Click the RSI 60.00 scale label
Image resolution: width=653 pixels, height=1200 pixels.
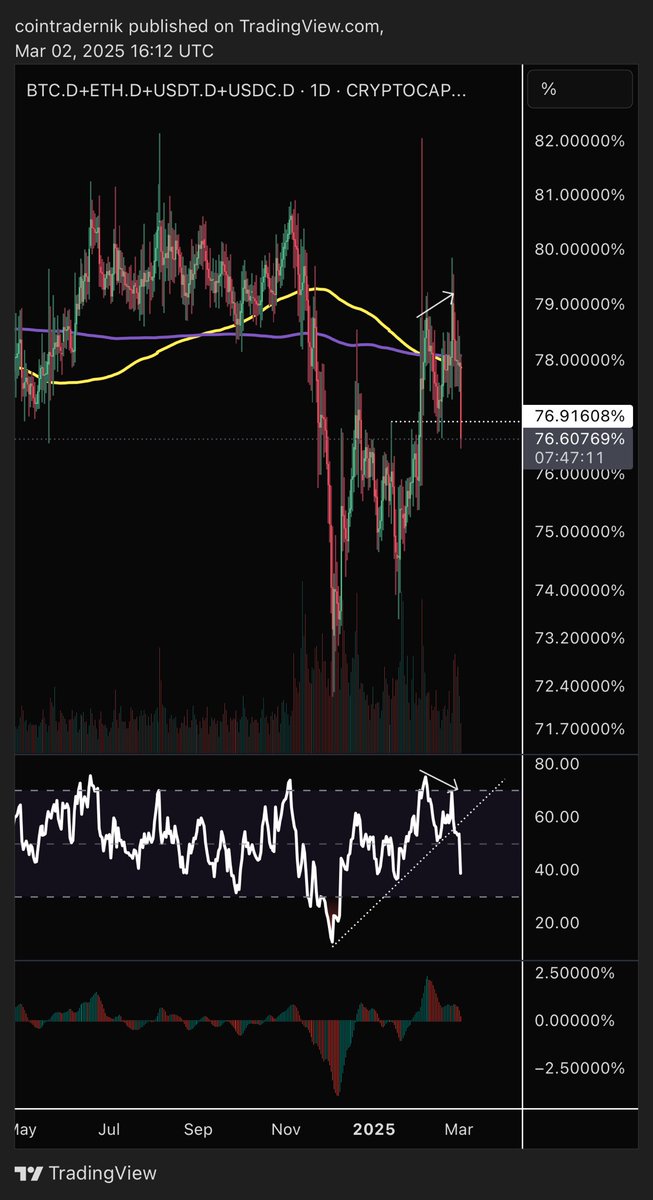pyautogui.click(x=558, y=817)
